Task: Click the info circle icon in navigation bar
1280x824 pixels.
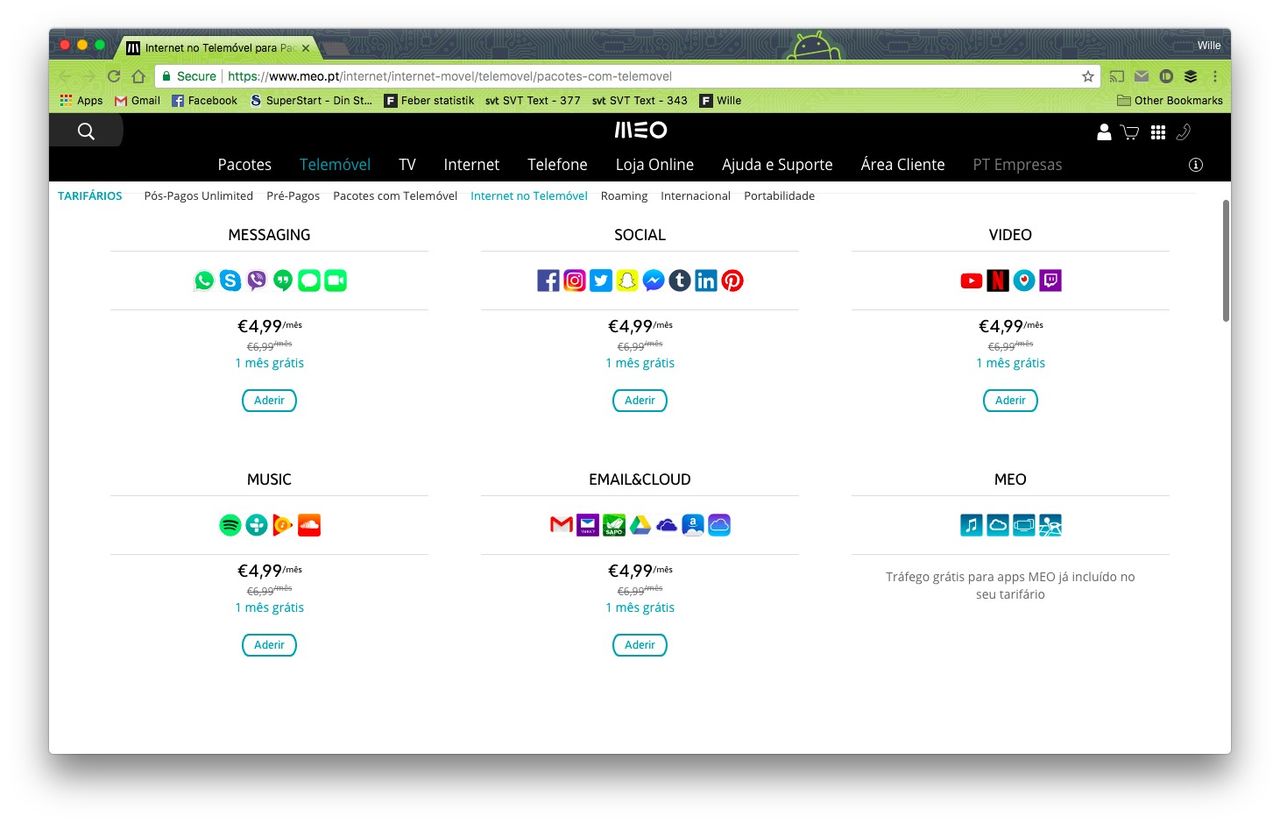Action: click(1195, 165)
